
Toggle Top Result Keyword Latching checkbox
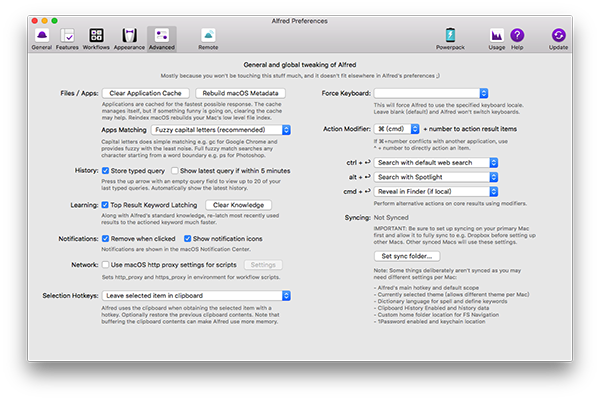(105, 205)
